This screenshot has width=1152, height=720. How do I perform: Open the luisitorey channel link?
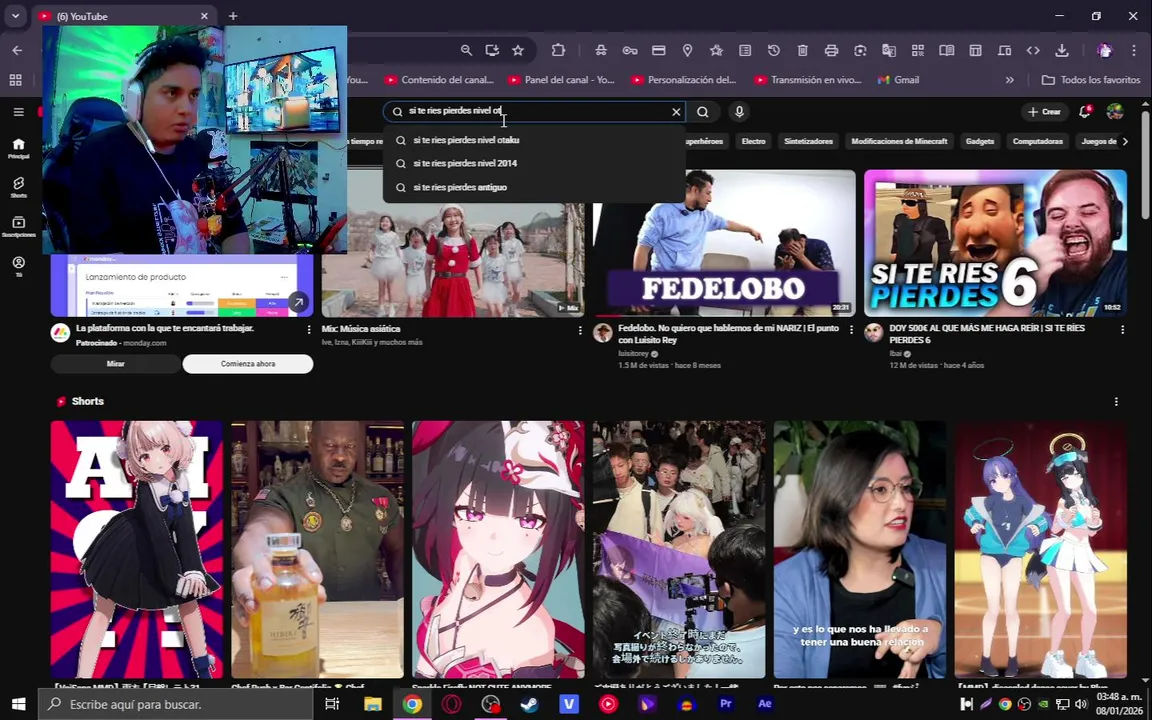[635, 353]
